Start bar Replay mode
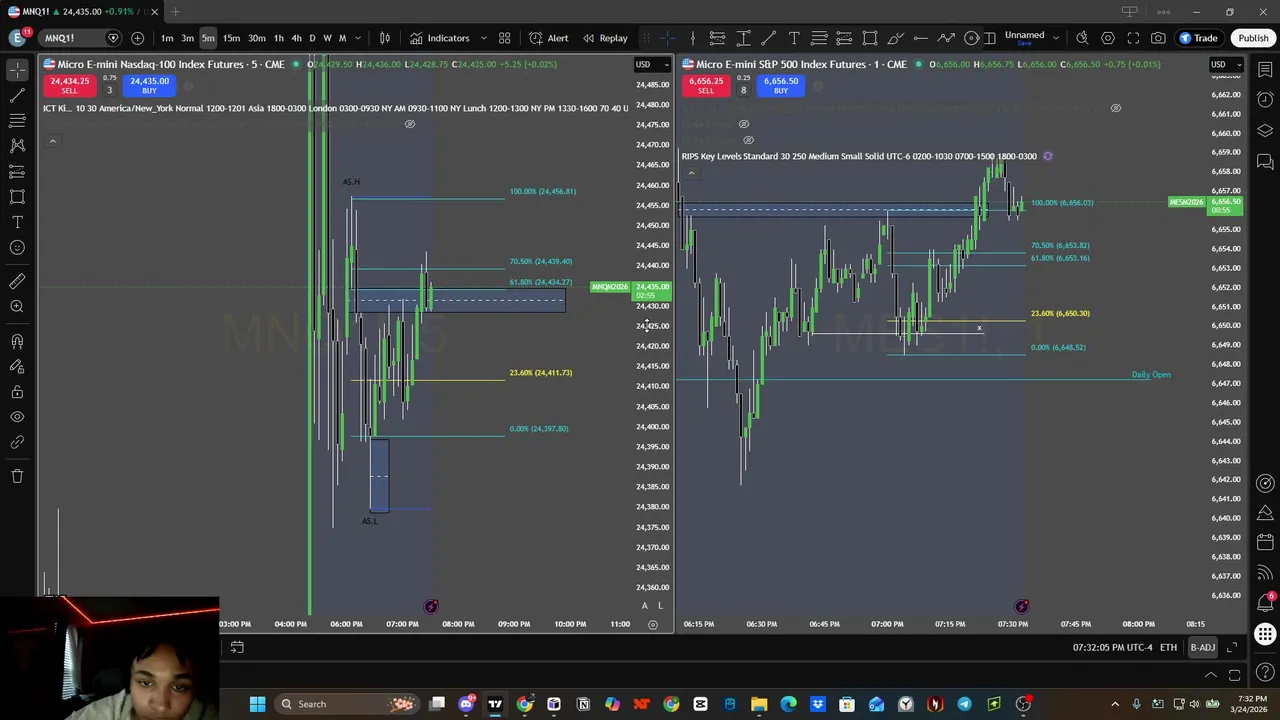 coord(605,38)
